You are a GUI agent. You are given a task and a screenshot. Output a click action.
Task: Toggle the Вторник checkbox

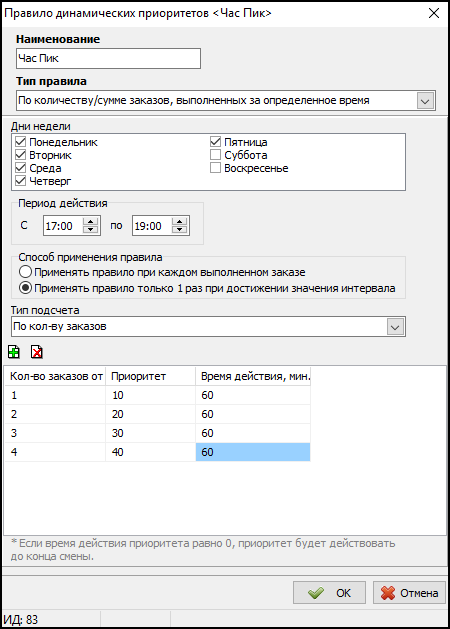(x=20, y=154)
